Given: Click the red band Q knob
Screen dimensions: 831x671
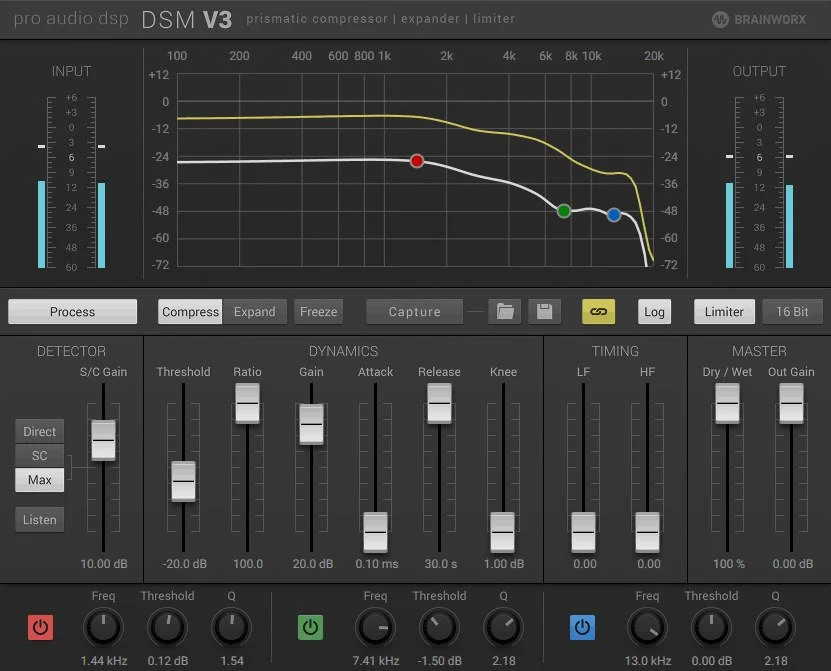Looking at the screenshot, I should point(232,628).
